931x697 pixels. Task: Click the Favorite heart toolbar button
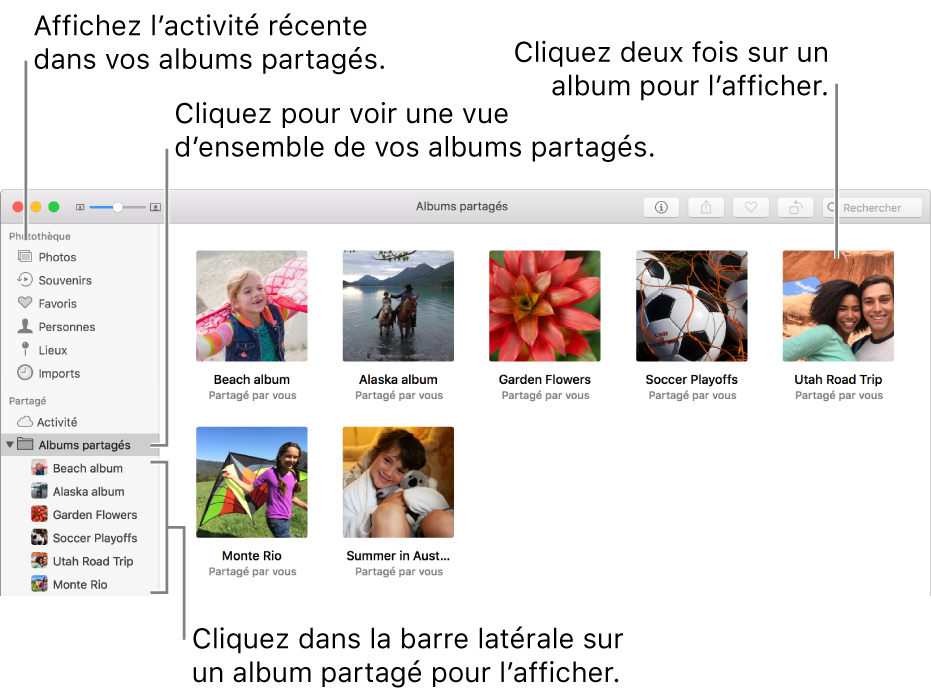coord(750,207)
